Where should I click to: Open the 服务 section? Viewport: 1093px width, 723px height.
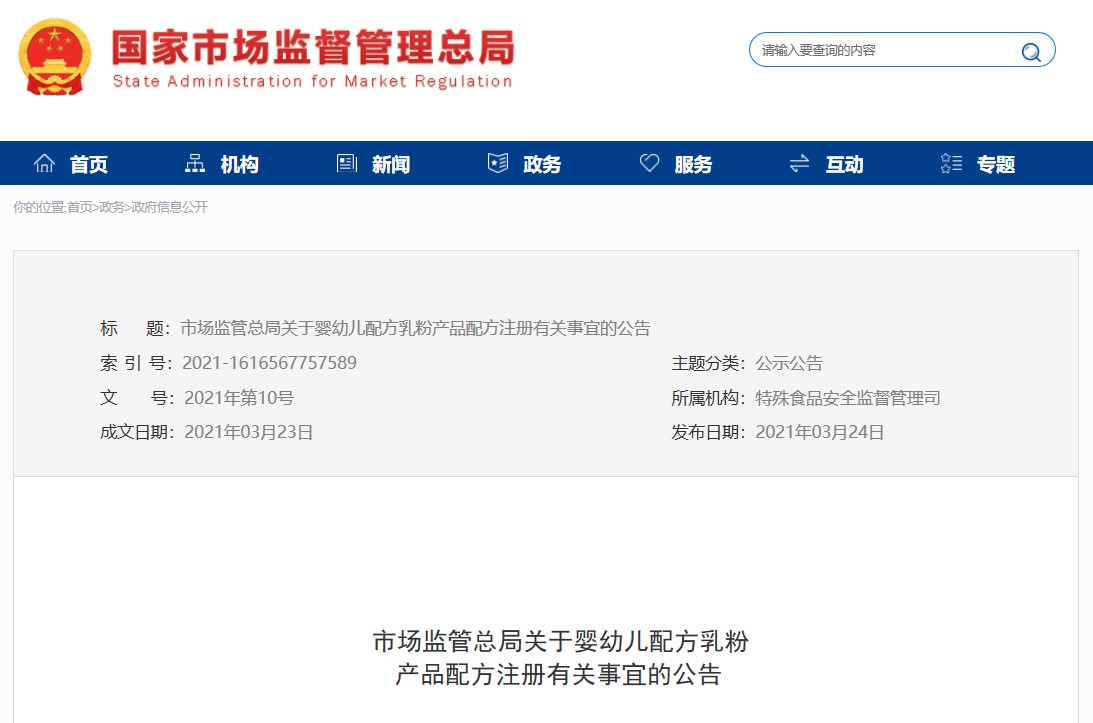tap(694, 163)
